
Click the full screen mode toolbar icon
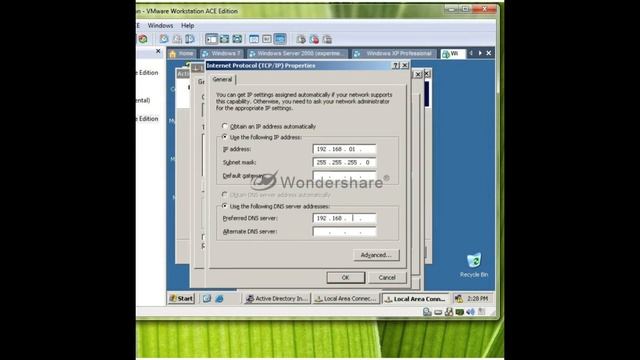click(237, 39)
